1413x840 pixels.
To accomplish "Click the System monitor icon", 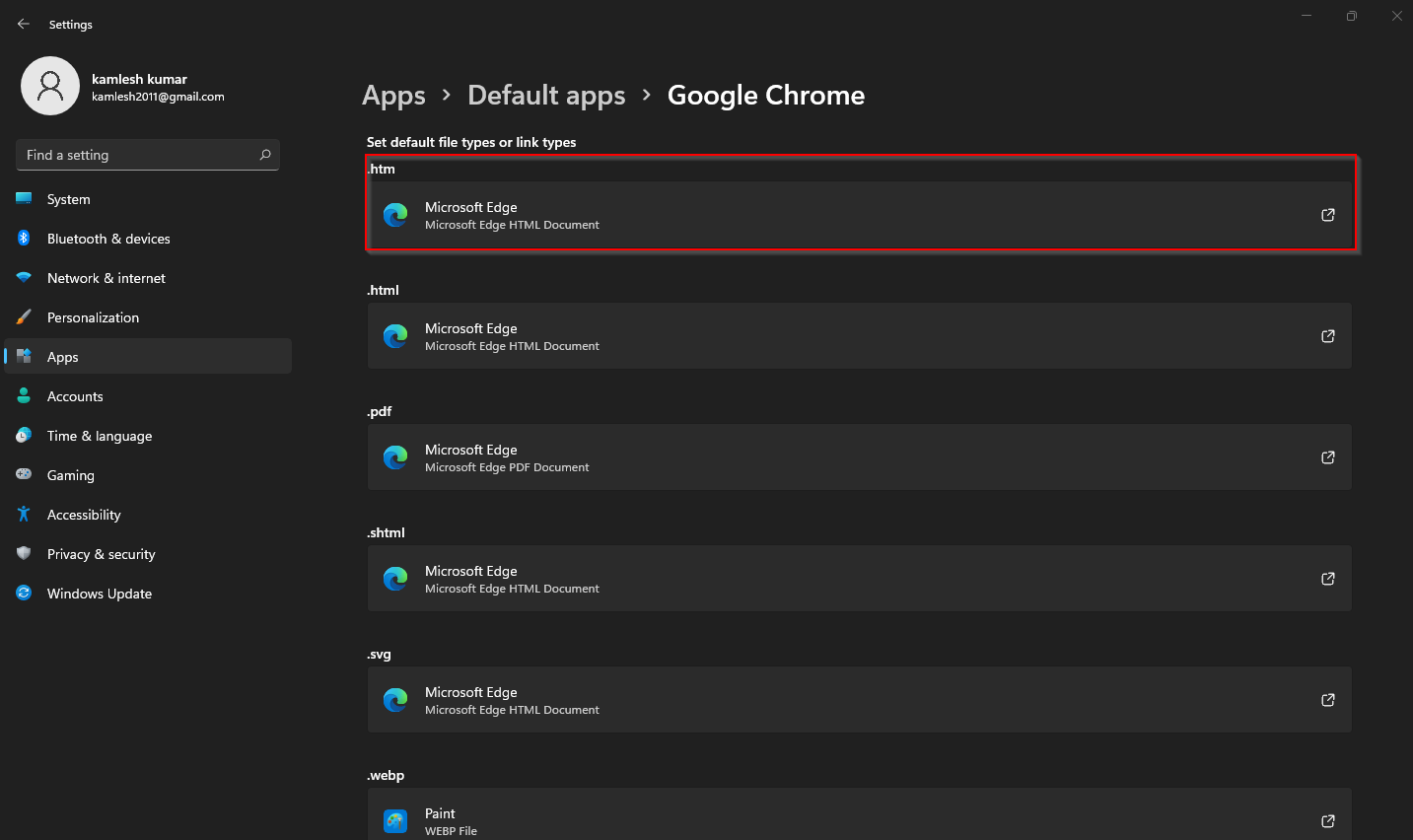I will pos(24,198).
